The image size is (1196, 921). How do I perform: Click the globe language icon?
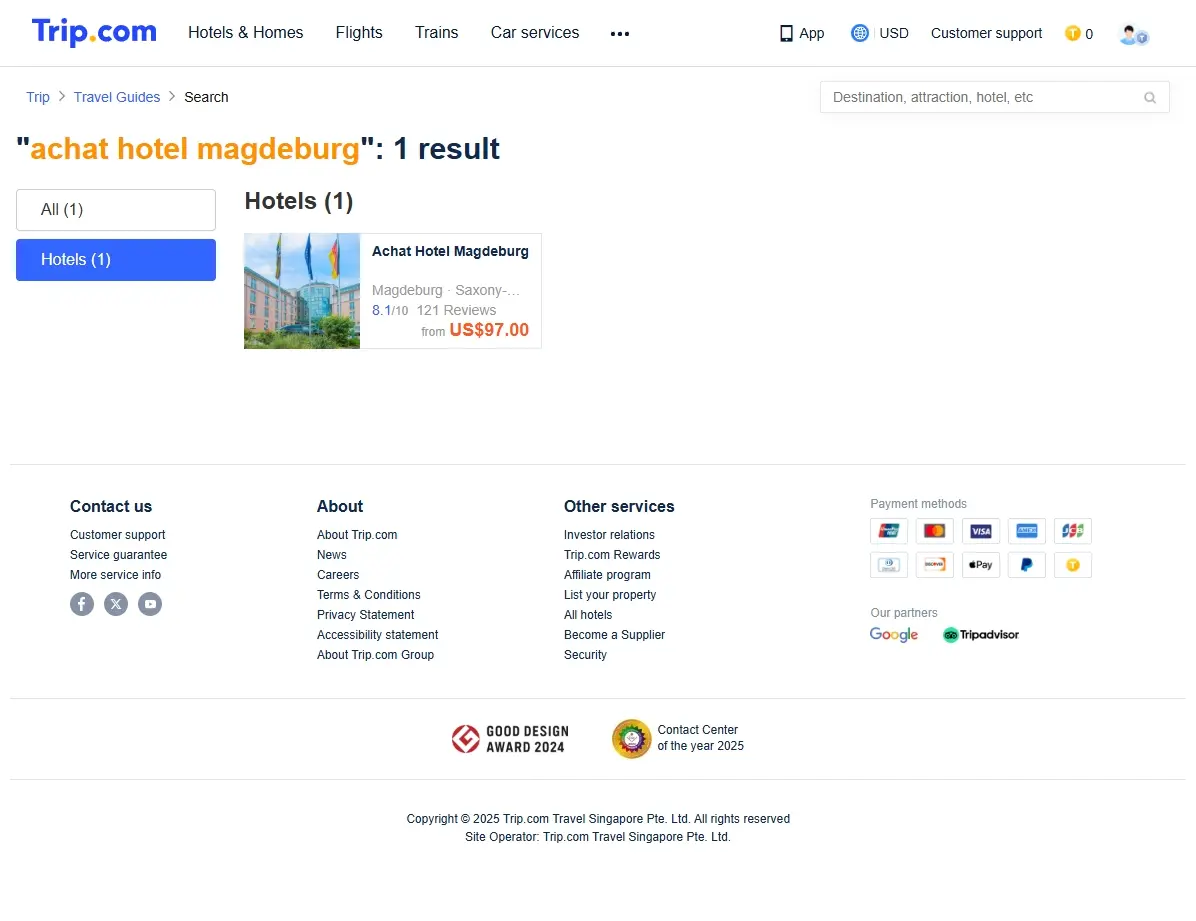click(860, 33)
